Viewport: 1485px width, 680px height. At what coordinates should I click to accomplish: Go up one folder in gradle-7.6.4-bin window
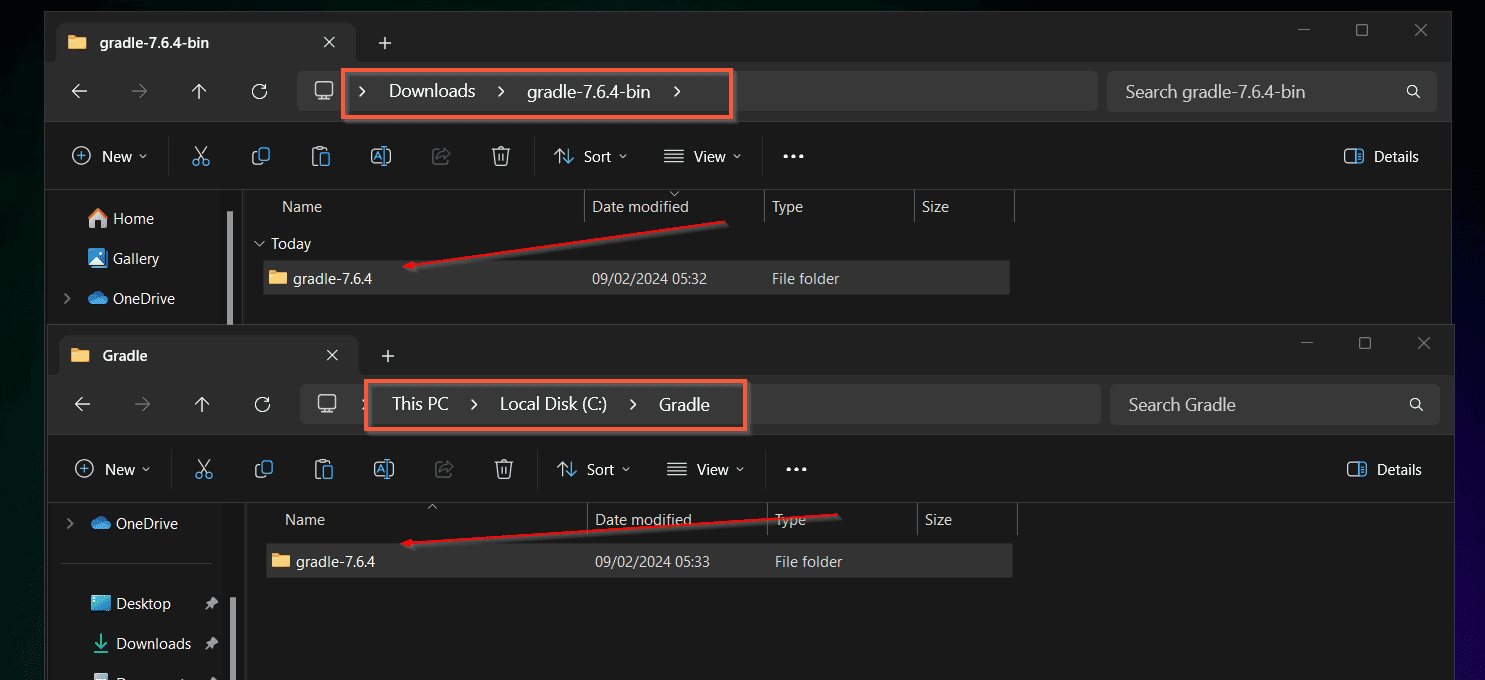click(199, 91)
